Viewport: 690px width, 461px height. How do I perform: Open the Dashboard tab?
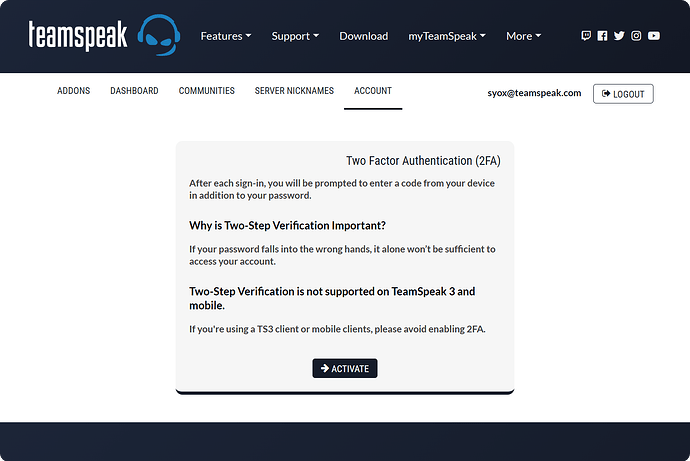pos(134,91)
